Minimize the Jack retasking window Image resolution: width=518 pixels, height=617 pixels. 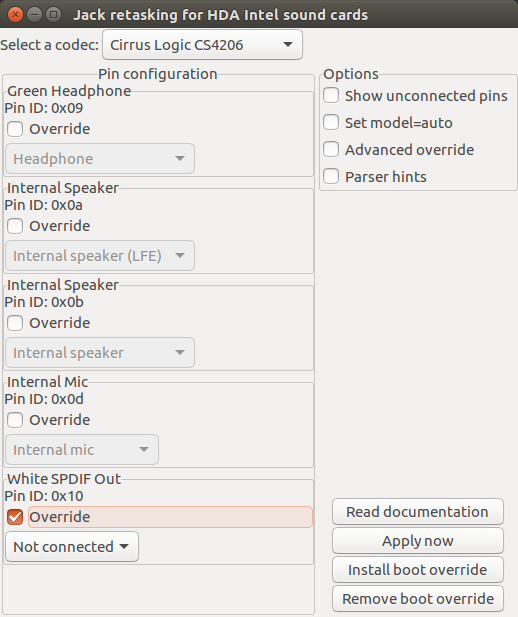[x=34, y=15]
